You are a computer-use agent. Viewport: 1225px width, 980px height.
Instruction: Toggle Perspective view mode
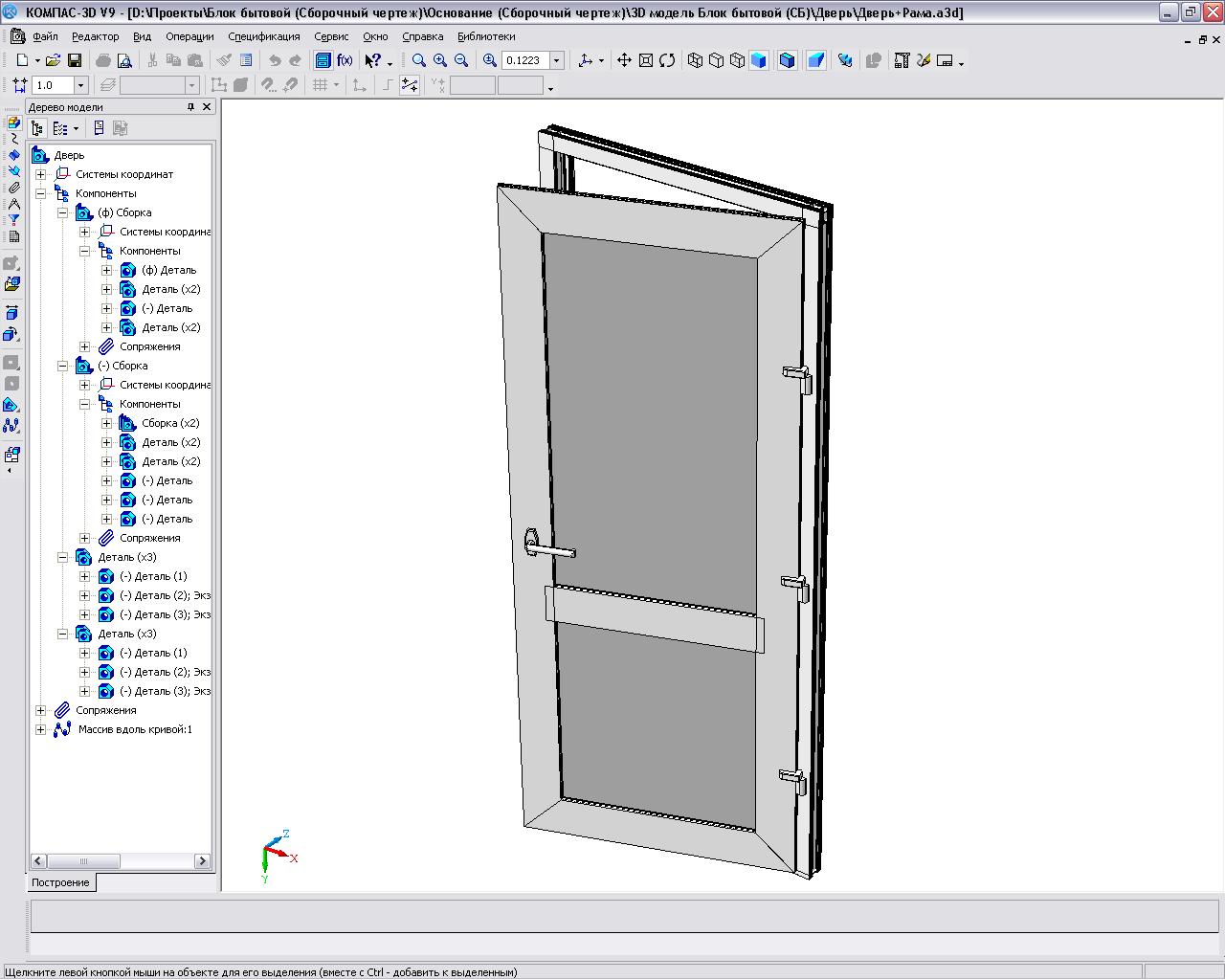[816, 60]
